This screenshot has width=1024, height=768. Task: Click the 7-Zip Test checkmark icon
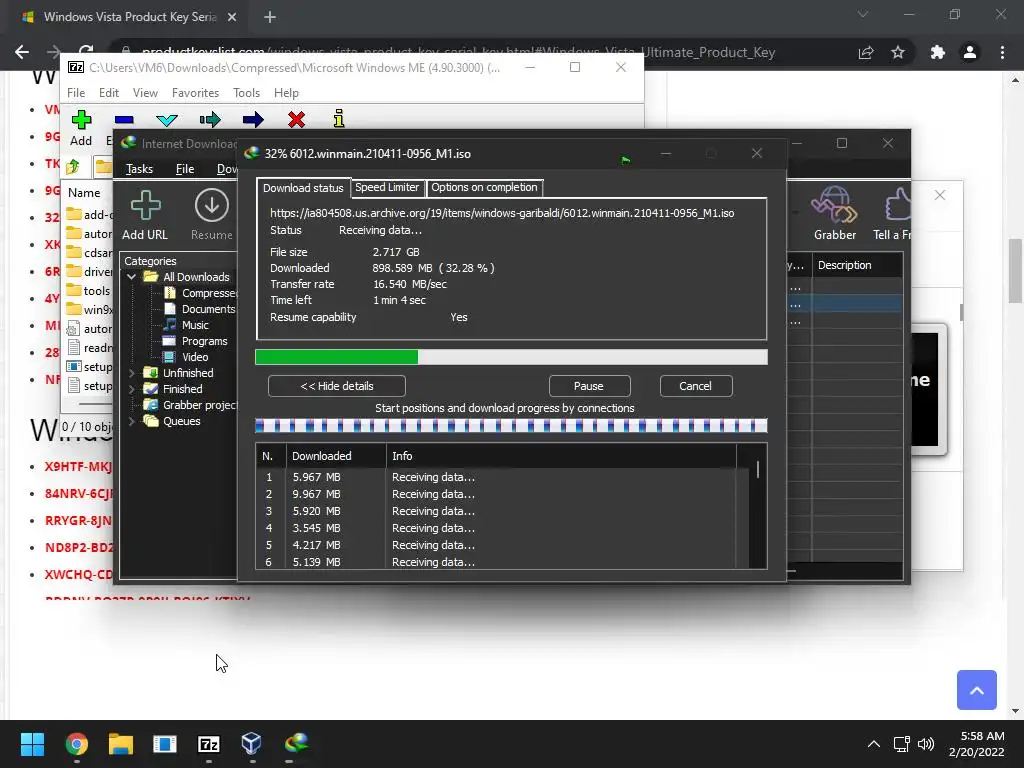[167, 120]
